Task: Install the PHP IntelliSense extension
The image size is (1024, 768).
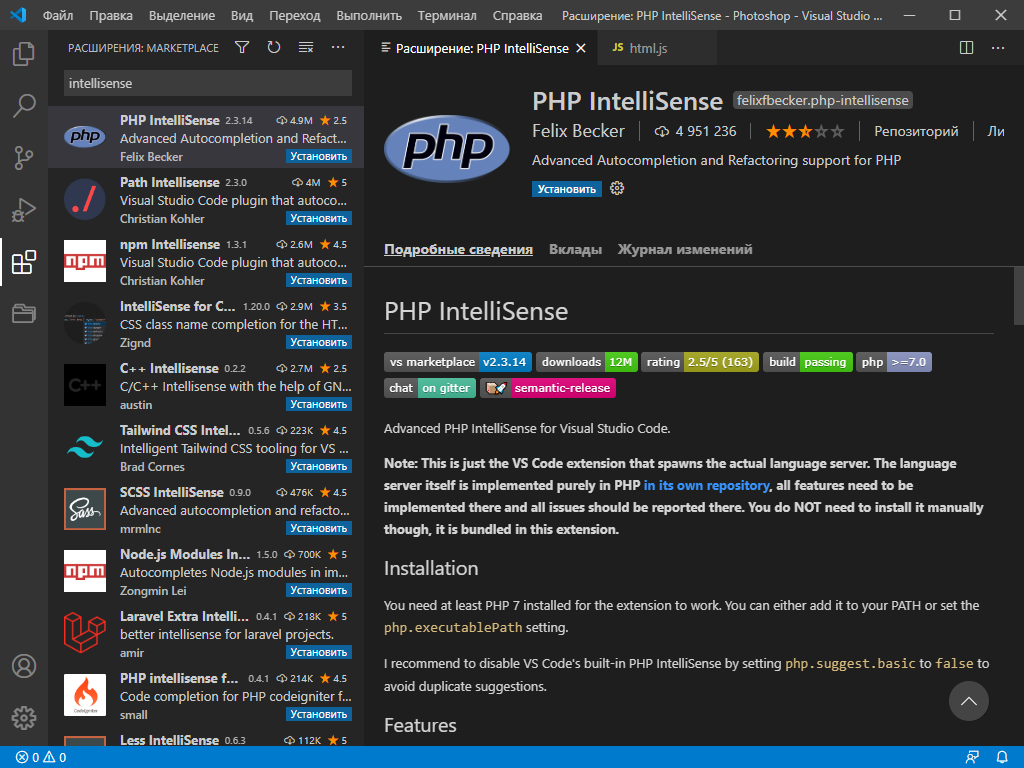Action: 566,188
